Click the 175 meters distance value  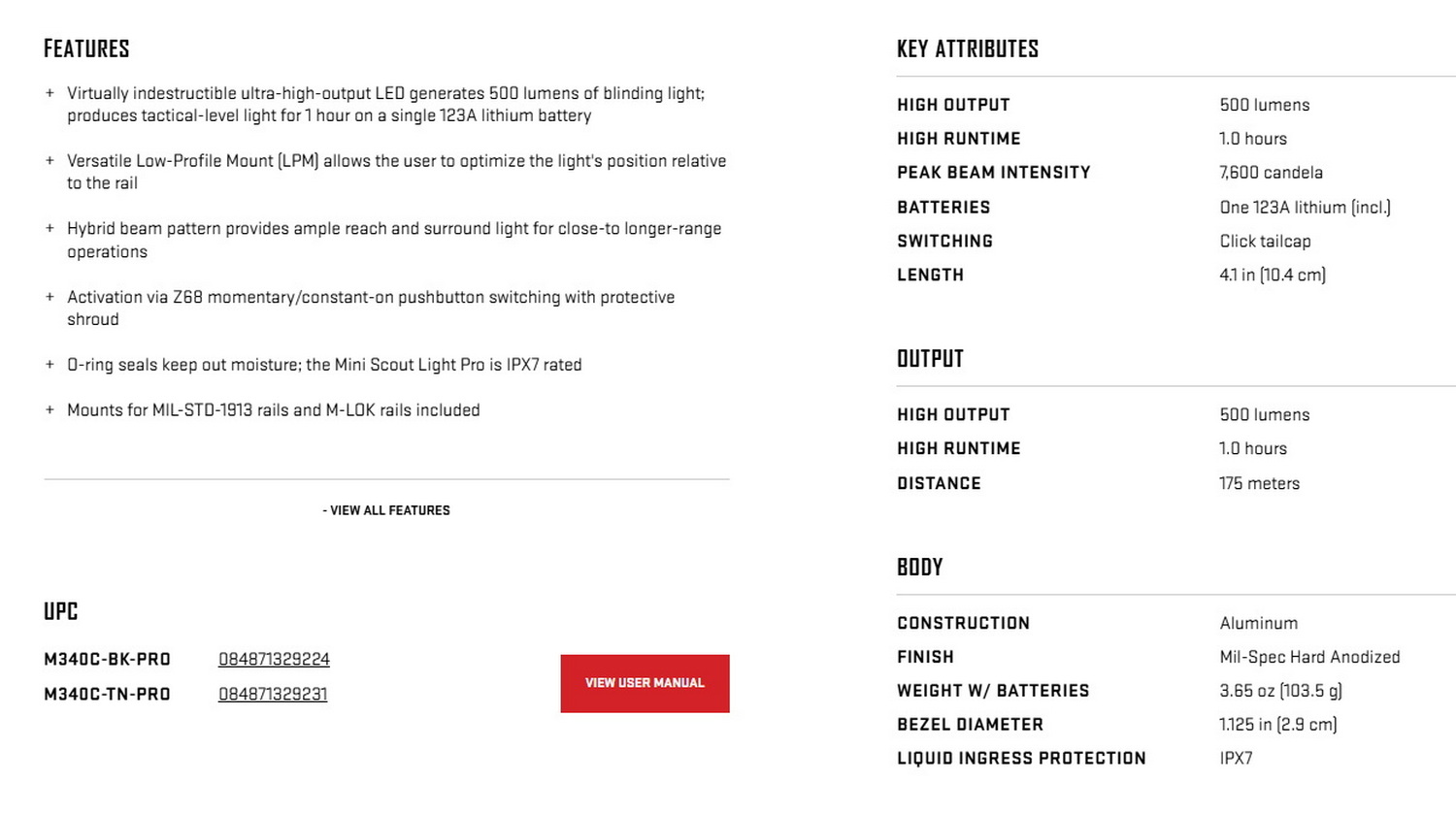[x=1259, y=483]
